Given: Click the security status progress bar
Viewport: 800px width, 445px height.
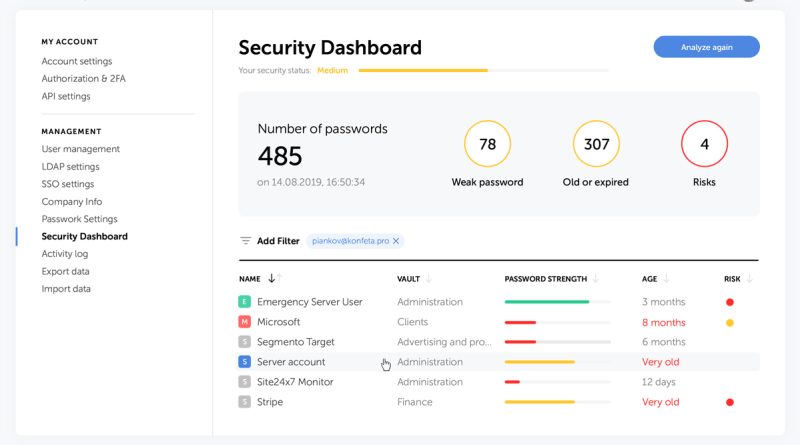Looking at the screenshot, I should tap(484, 70).
